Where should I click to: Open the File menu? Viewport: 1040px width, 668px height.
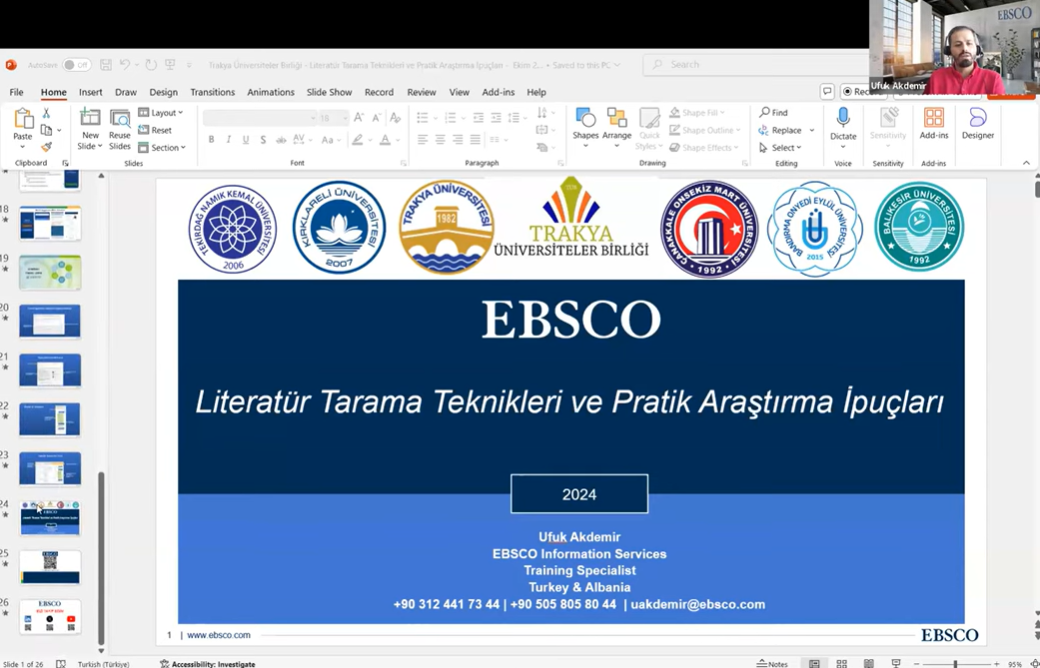17,92
